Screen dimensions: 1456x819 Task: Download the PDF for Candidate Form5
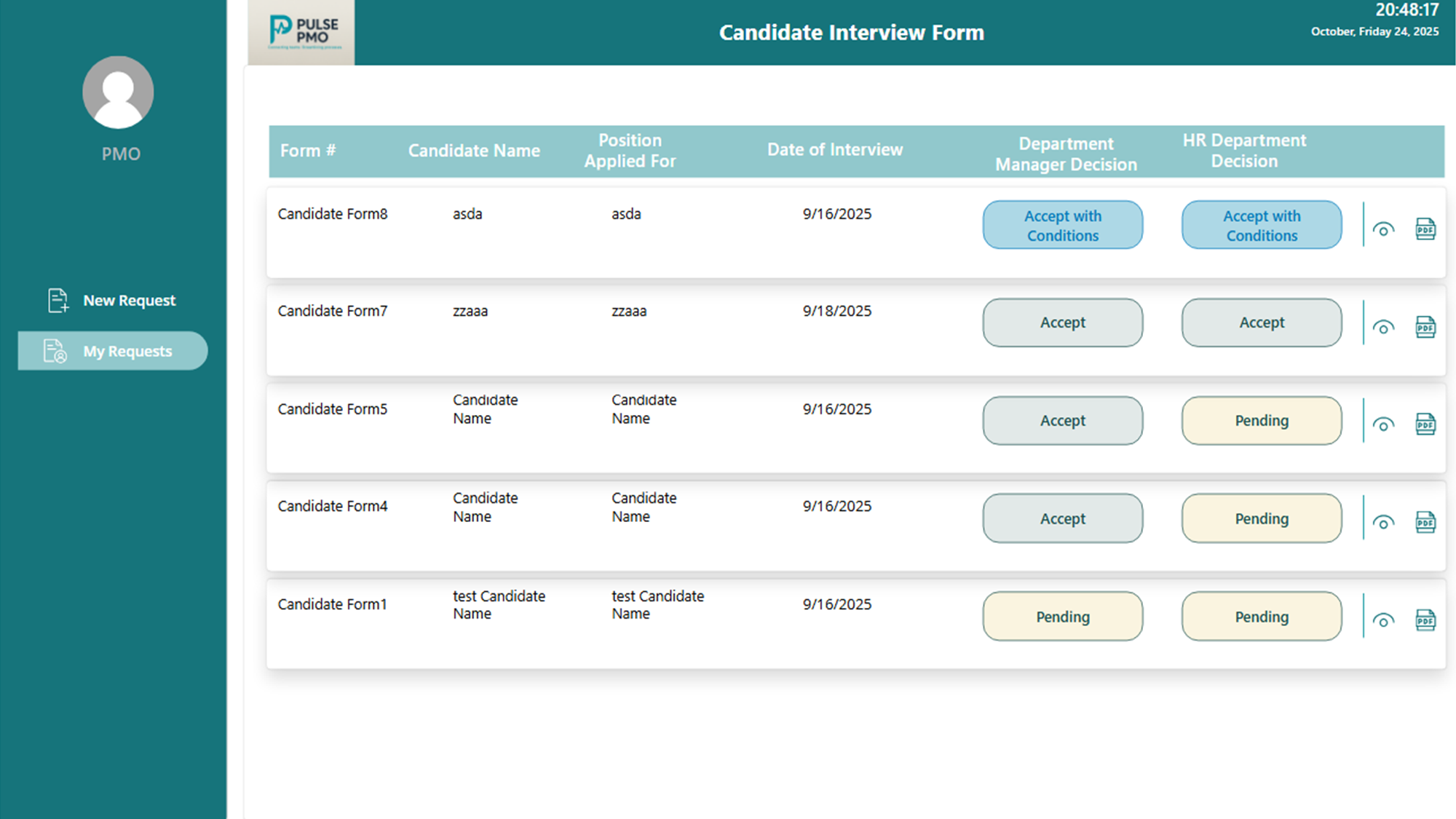point(1425,425)
